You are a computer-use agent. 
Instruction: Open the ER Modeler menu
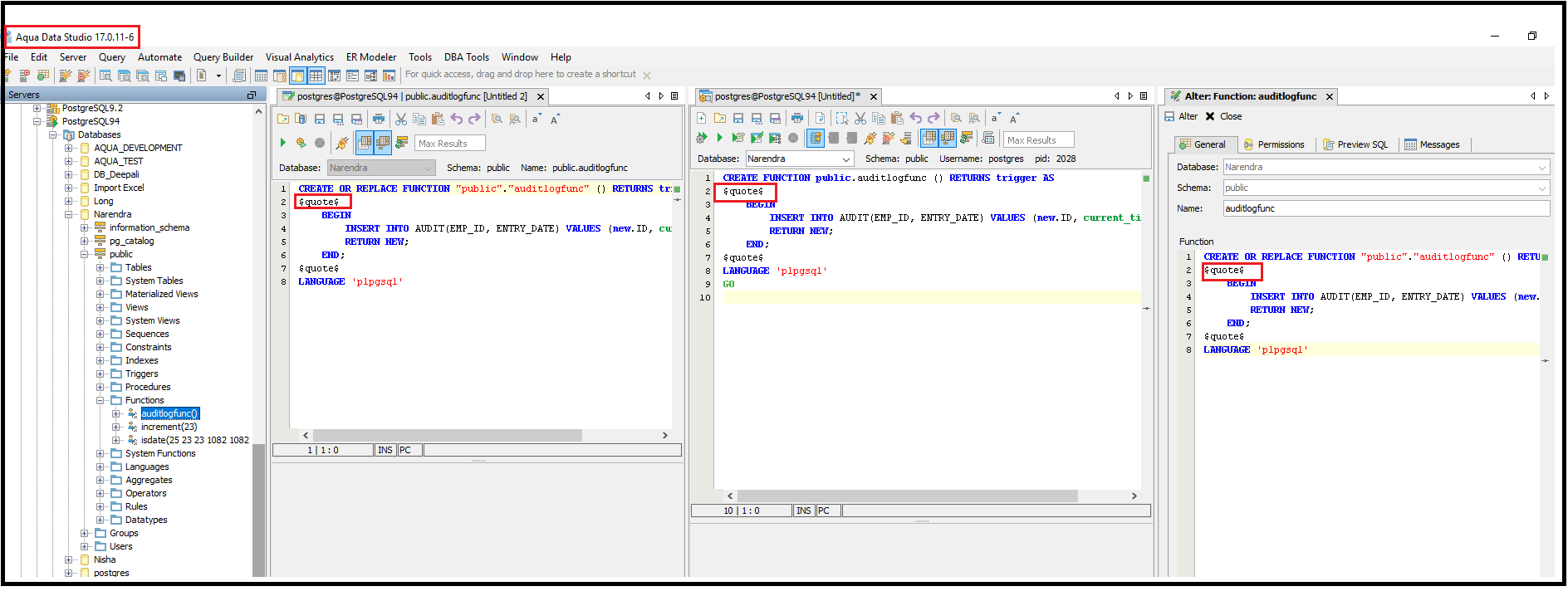pyautogui.click(x=371, y=57)
